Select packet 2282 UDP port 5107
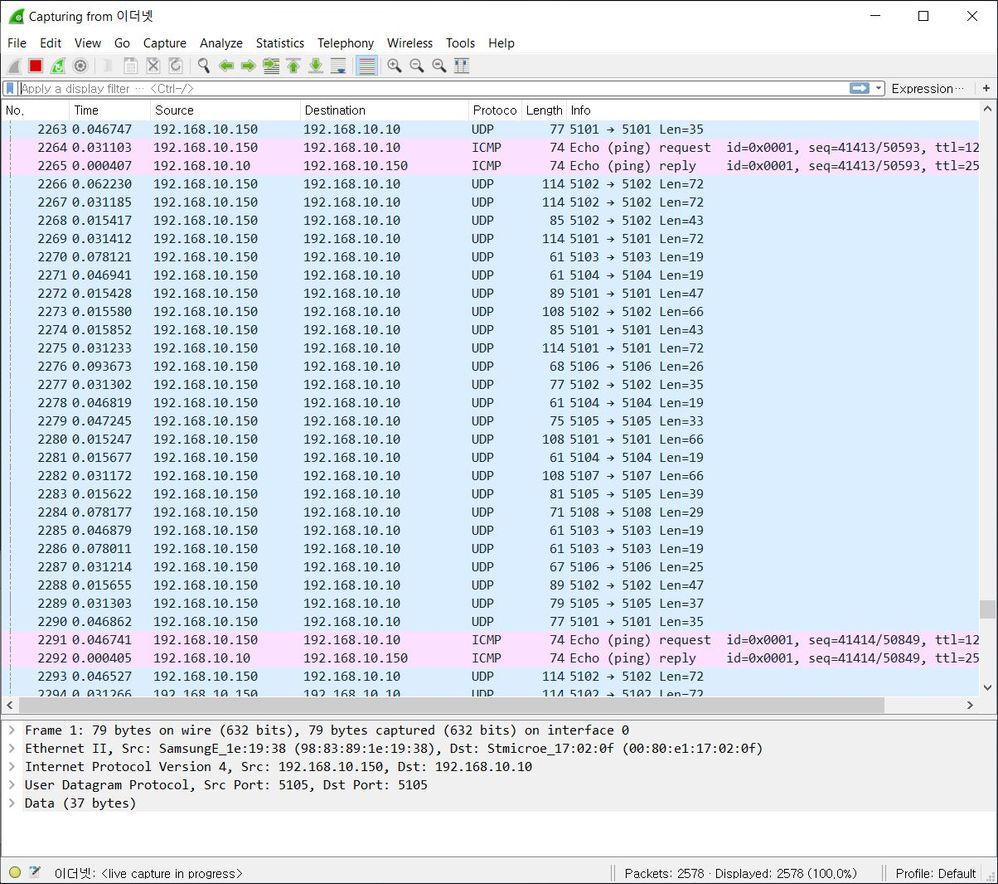998x884 pixels. 490,476
